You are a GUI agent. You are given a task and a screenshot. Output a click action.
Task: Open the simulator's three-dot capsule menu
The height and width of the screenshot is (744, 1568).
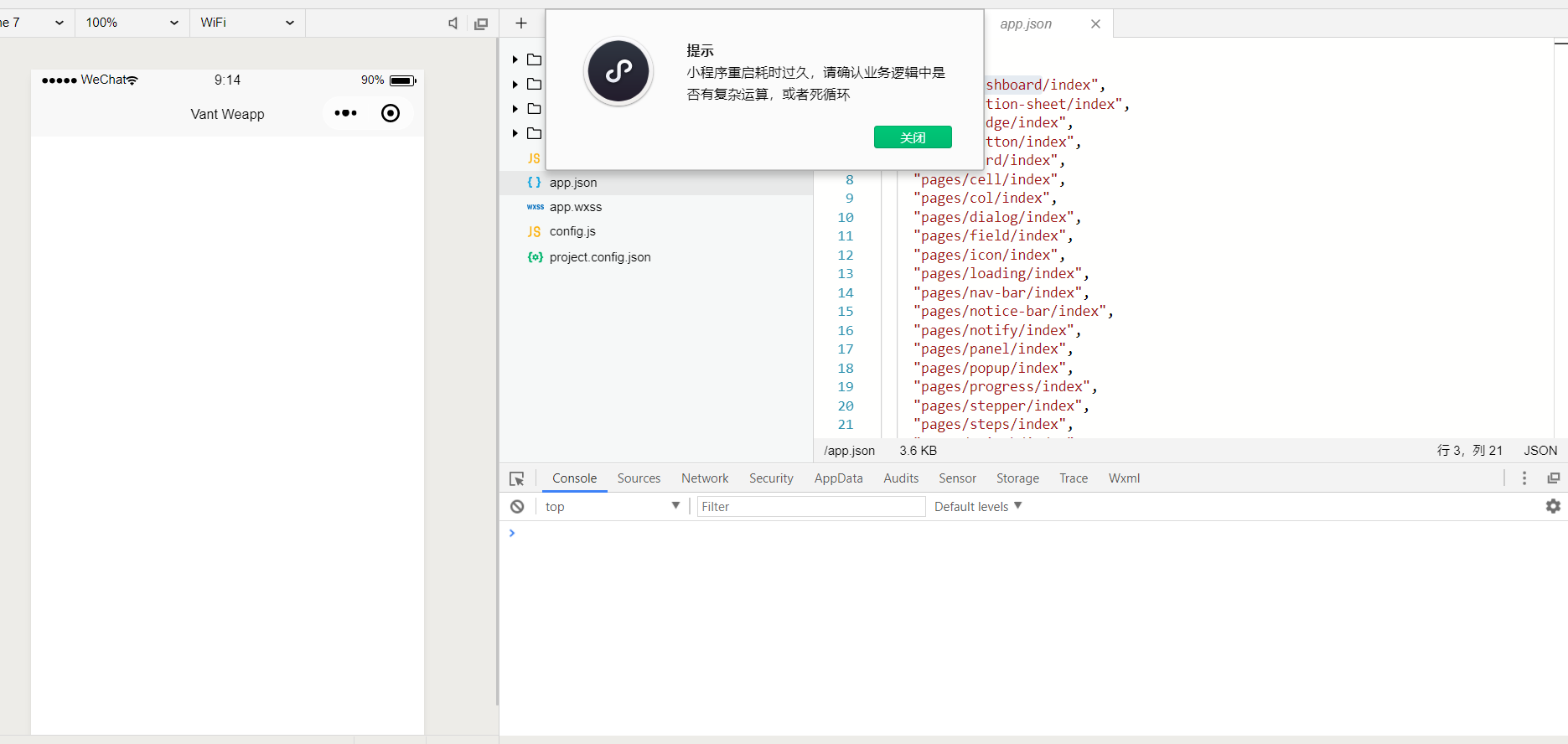point(345,113)
